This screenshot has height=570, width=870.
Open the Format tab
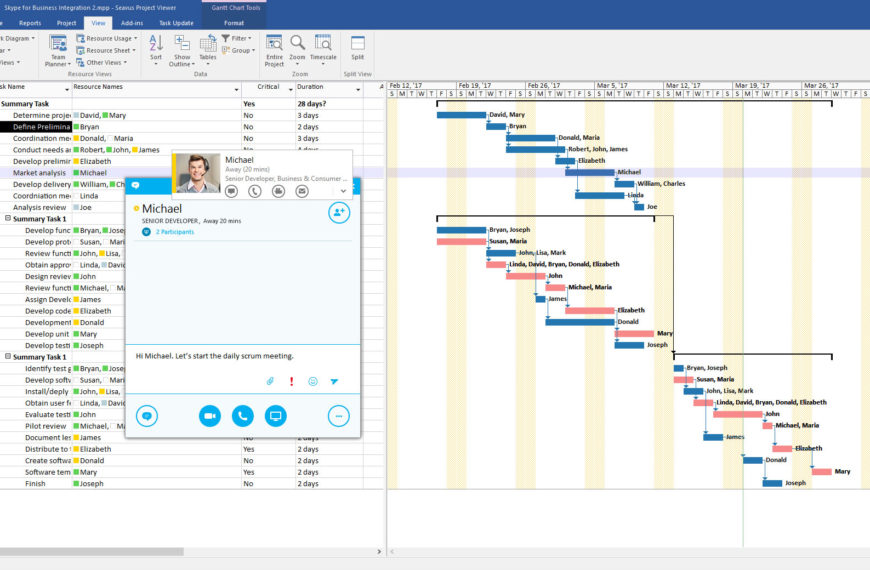pos(234,23)
